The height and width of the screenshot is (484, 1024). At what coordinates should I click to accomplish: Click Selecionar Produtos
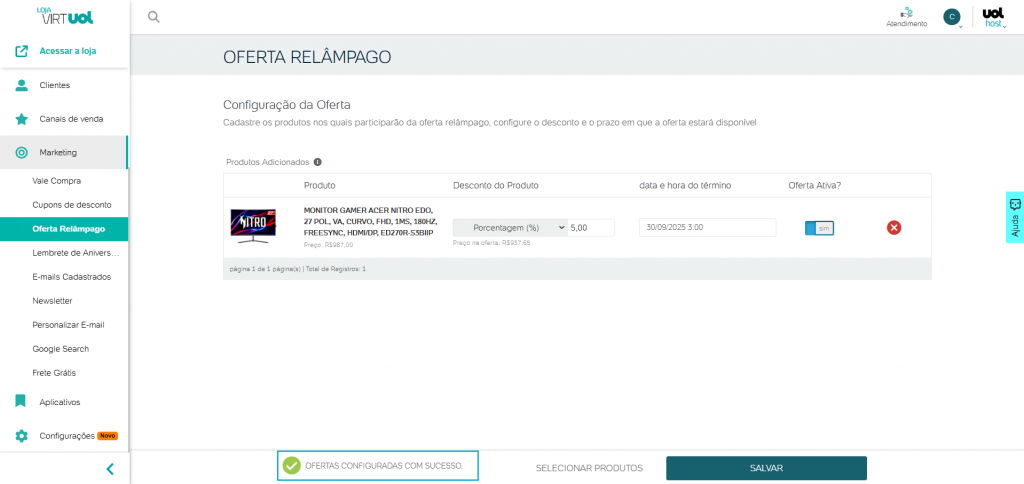[589, 468]
